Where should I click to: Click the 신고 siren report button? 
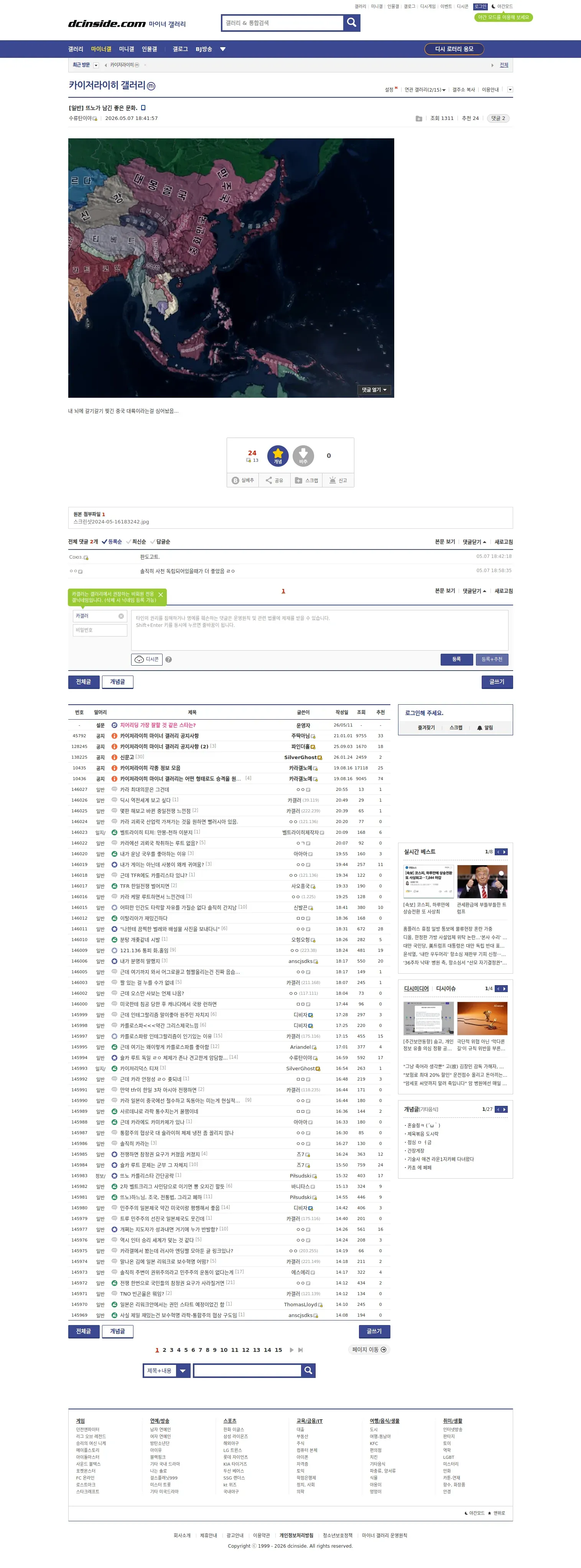click(x=338, y=480)
